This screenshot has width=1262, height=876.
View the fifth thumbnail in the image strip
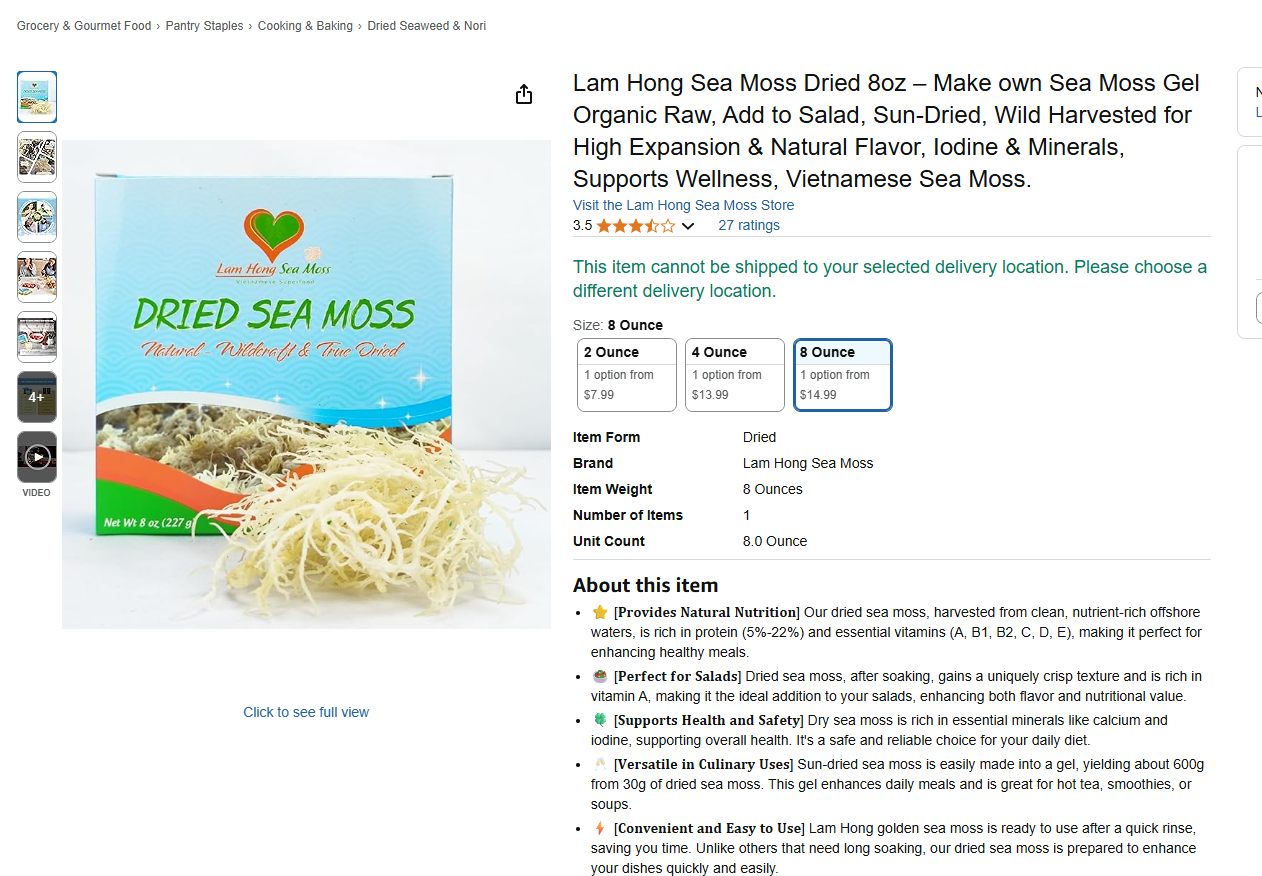click(37, 337)
